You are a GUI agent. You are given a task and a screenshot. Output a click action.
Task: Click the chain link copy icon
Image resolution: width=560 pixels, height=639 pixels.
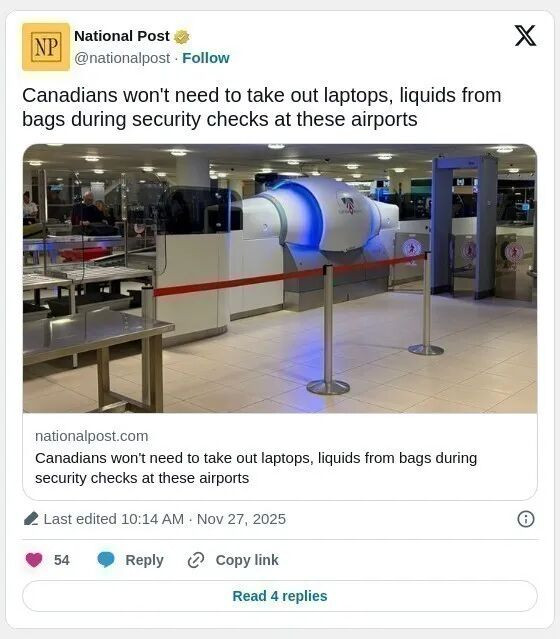[196, 560]
